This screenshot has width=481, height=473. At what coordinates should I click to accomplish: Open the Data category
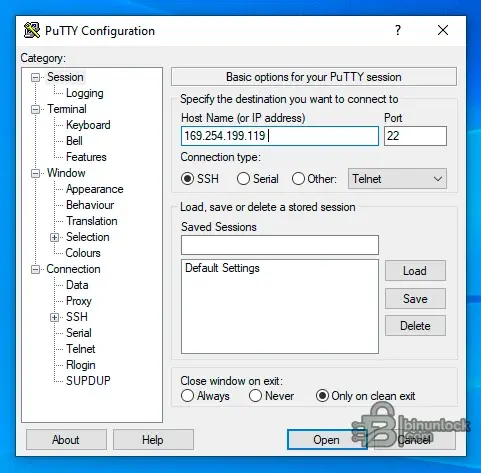click(x=77, y=285)
